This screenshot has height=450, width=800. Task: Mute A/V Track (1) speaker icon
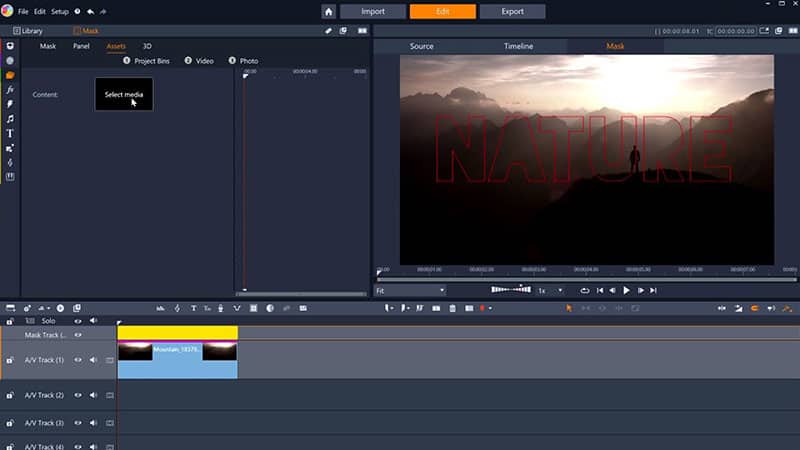[x=93, y=359]
